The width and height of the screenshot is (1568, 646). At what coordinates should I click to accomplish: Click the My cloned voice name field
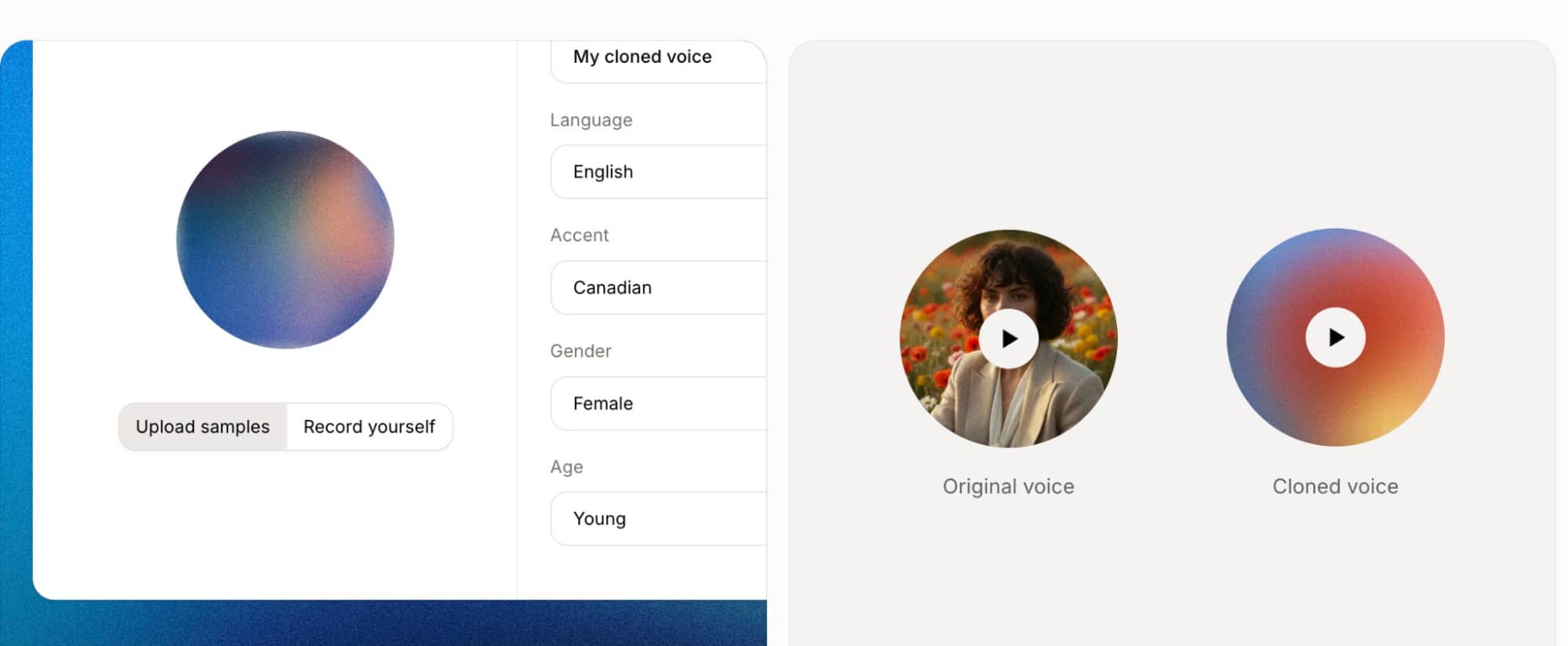click(x=657, y=57)
